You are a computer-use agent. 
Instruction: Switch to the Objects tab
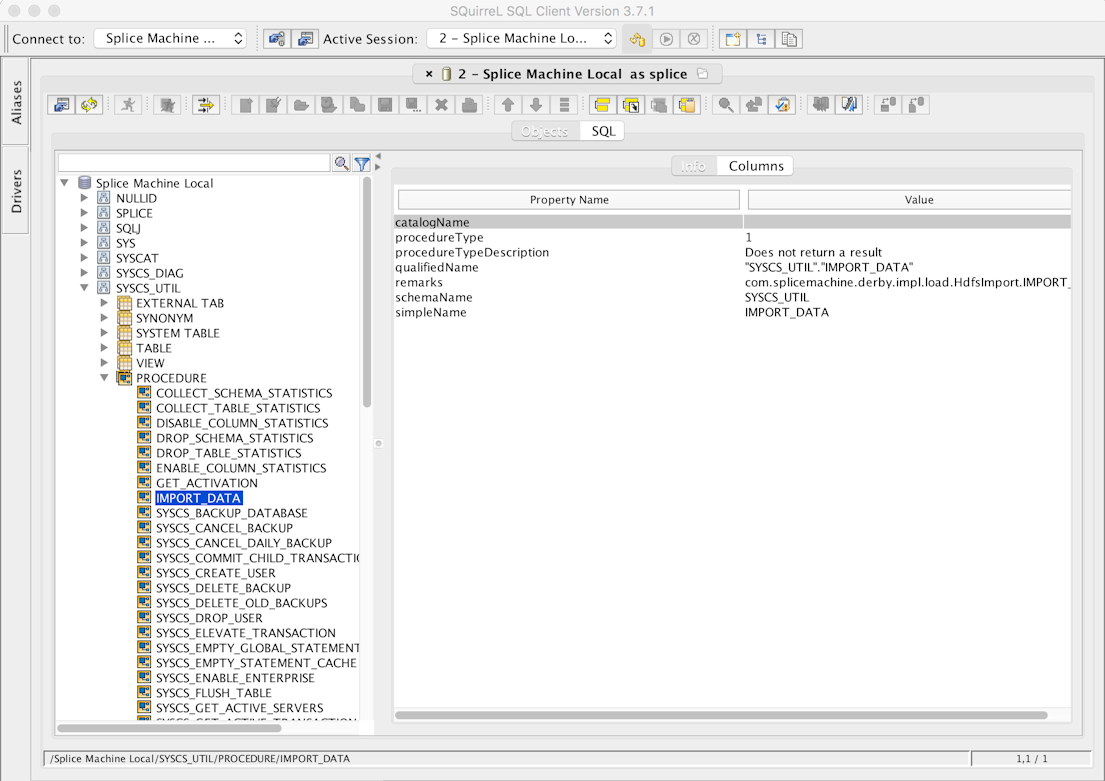click(545, 131)
